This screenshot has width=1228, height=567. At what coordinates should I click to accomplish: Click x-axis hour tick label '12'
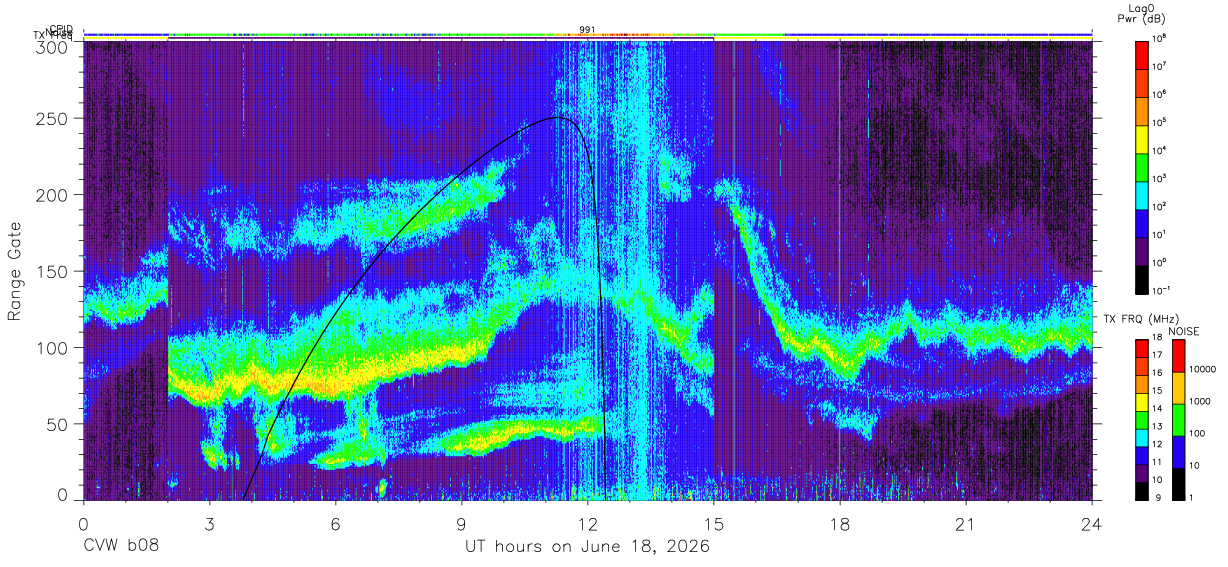(588, 524)
